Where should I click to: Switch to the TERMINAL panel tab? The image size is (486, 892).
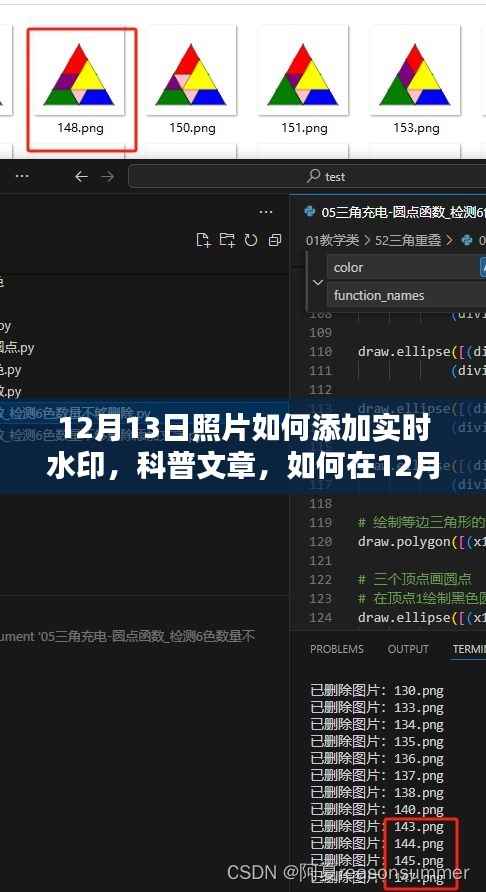click(x=469, y=649)
